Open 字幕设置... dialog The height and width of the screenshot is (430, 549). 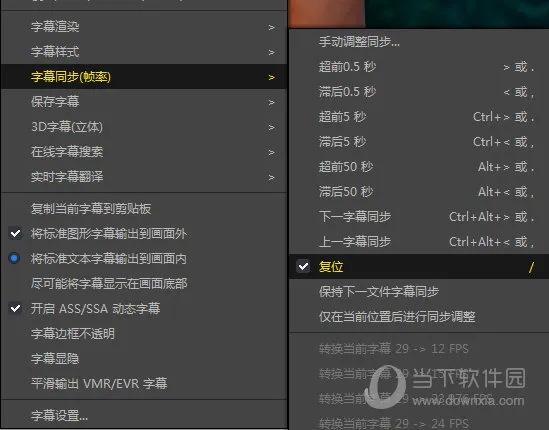[x=144, y=416]
